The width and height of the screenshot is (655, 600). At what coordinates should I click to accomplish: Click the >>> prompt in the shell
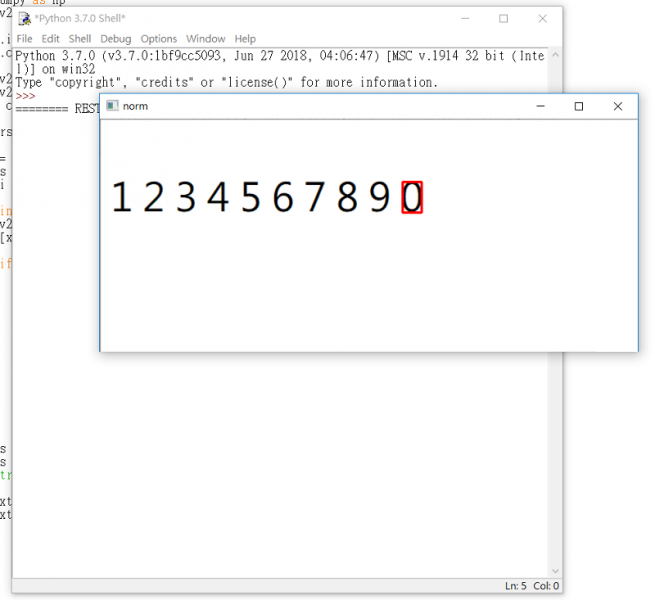[x=25, y=96]
